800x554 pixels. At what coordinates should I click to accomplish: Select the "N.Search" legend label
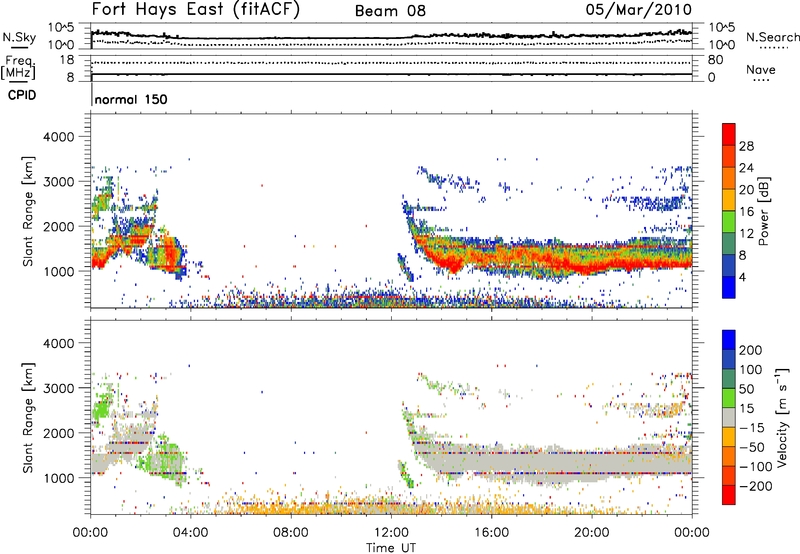tap(772, 37)
